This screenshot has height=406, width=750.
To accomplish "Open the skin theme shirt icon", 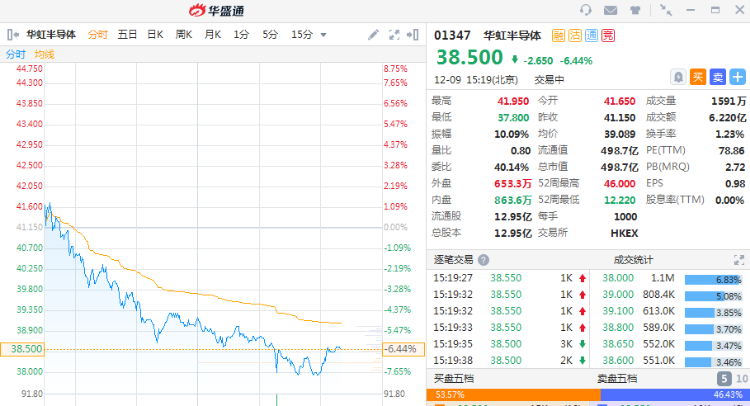I will (635, 10).
